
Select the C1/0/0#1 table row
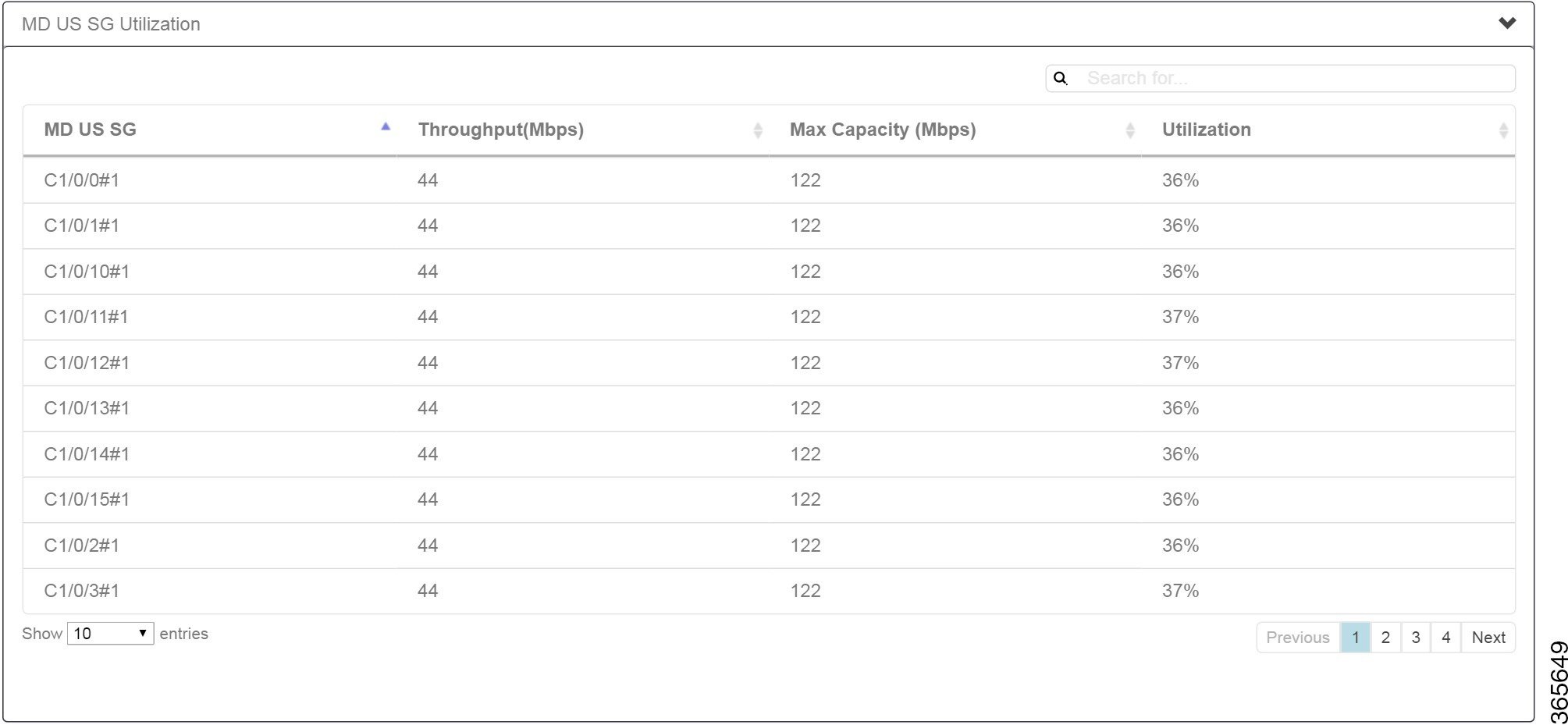pyautogui.click(x=468, y=179)
